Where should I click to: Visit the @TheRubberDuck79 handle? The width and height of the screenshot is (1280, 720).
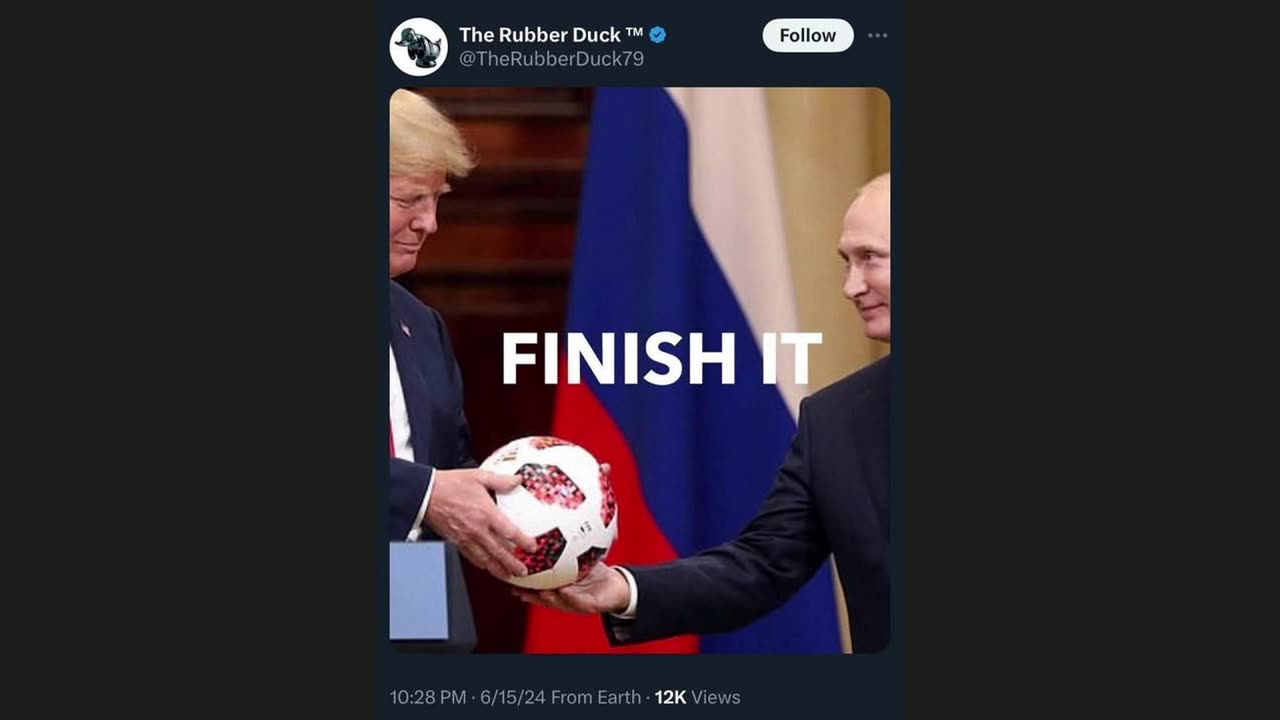click(x=551, y=59)
